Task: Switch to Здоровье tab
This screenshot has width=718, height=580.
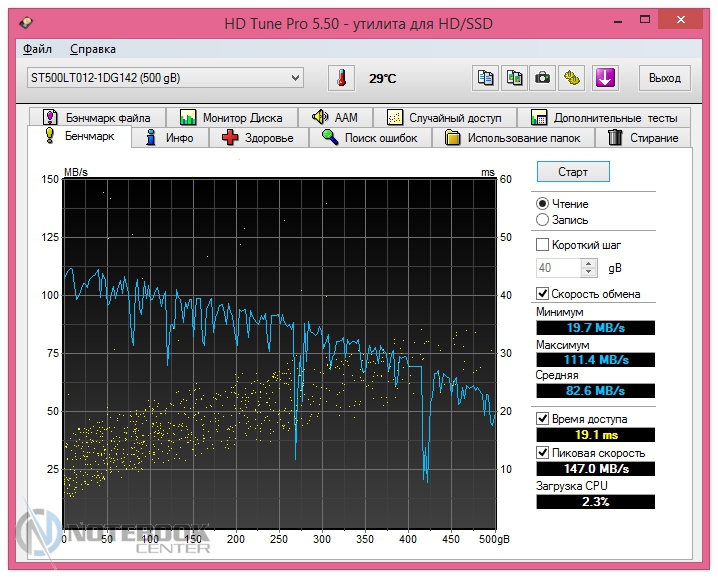Action: coord(258,138)
